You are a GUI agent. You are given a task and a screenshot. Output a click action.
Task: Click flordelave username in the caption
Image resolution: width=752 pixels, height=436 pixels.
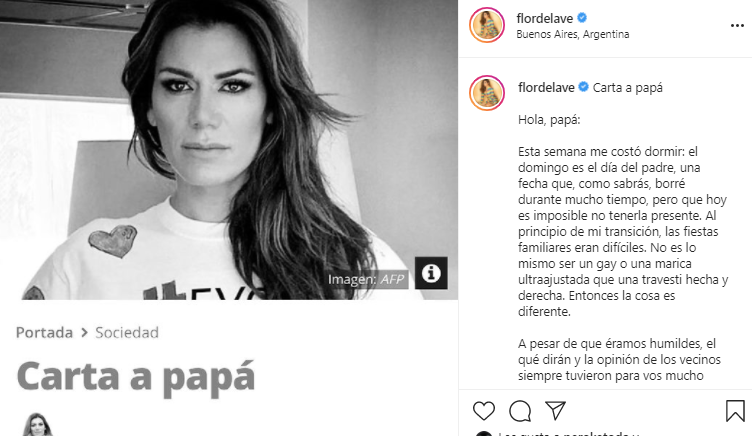(x=546, y=87)
